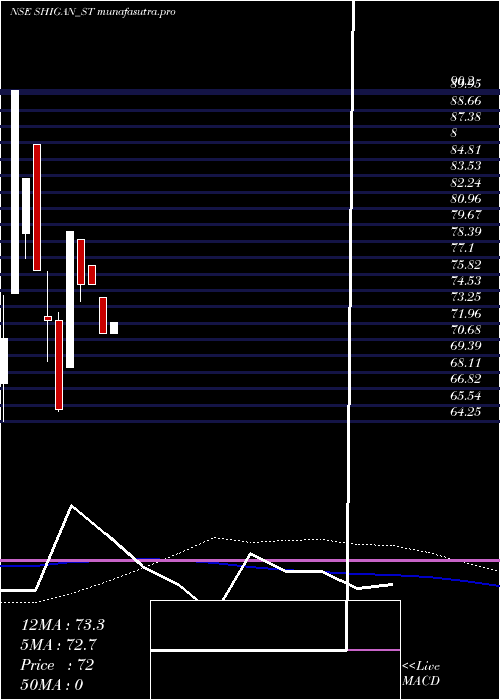
Task: Click the 'NSE SHIGAN_ST munafasutra.pro' chart title
Action: click(x=93, y=12)
